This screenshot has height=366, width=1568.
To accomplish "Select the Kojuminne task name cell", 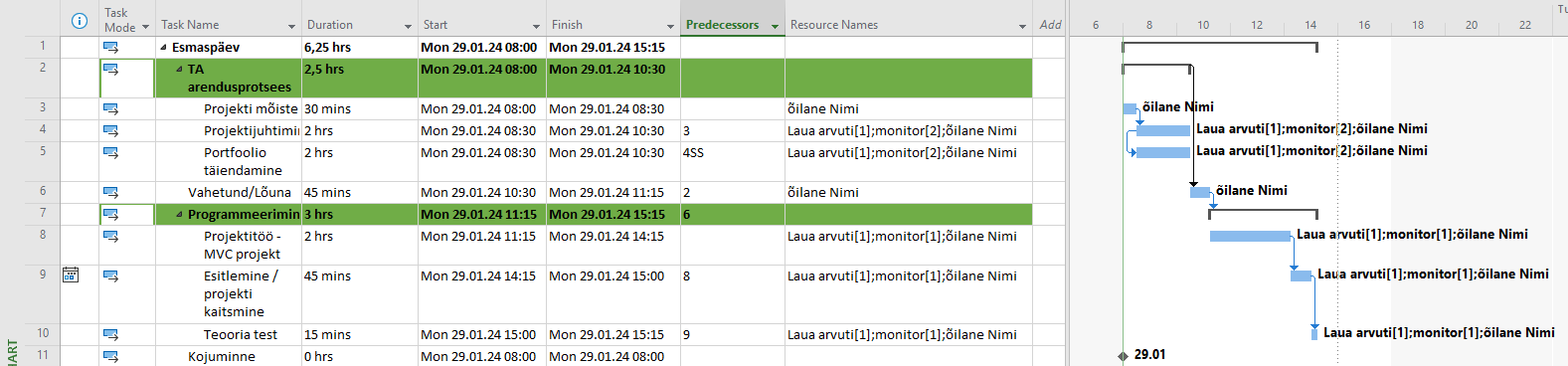I will (x=229, y=356).
